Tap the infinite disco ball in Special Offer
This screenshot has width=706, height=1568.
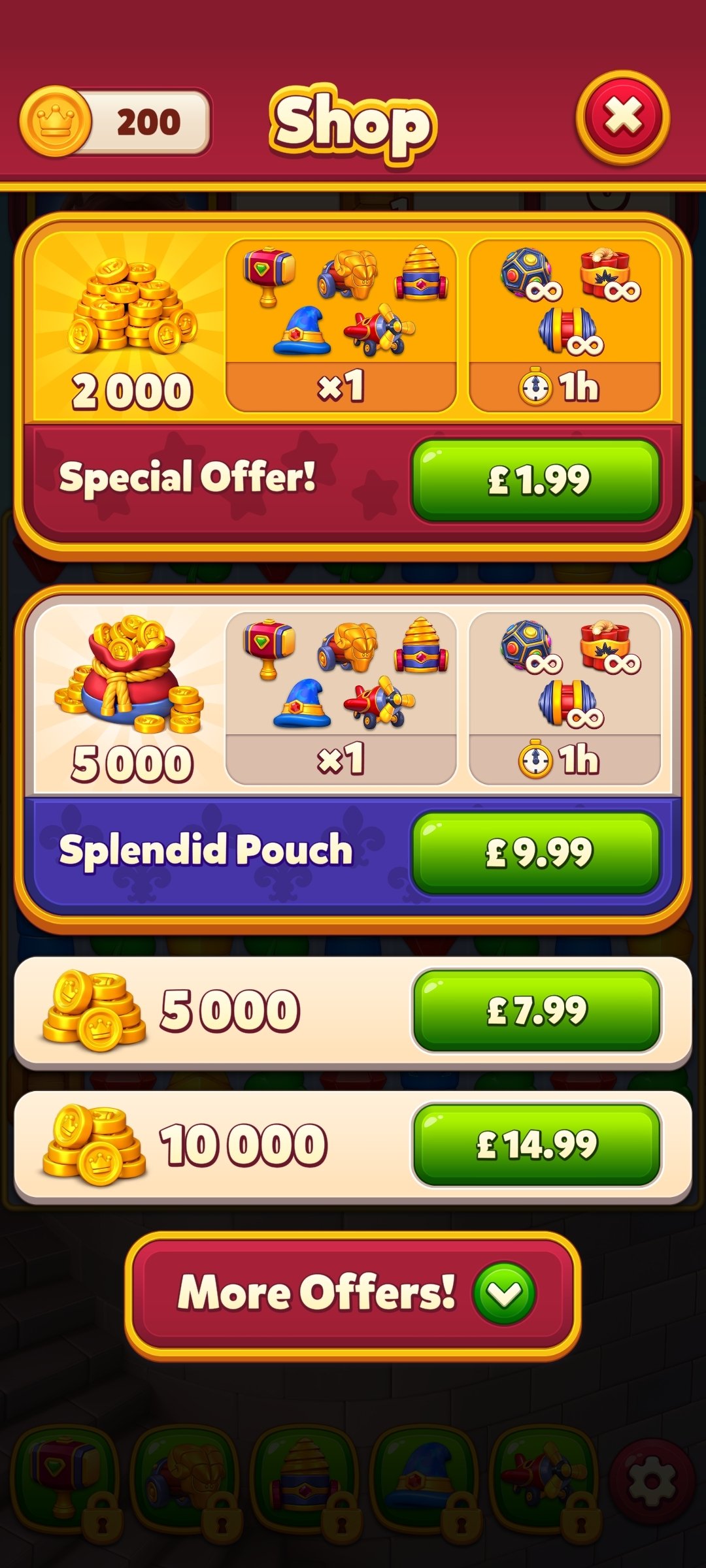coord(529,274)
